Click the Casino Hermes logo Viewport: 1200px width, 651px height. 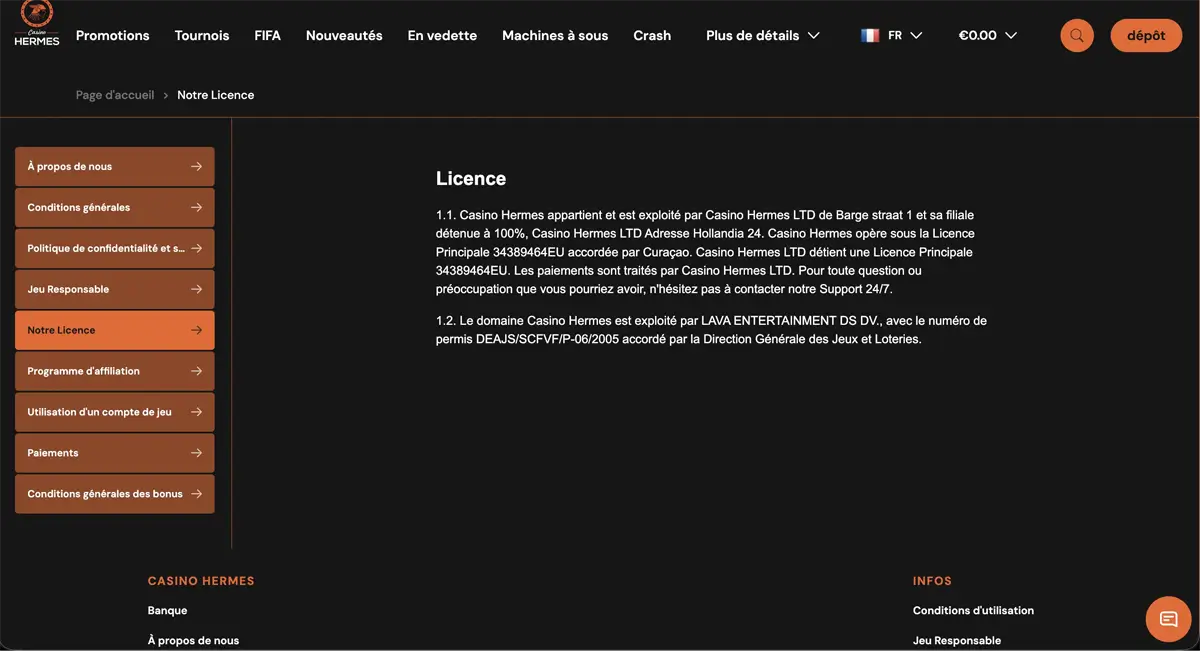37,24
